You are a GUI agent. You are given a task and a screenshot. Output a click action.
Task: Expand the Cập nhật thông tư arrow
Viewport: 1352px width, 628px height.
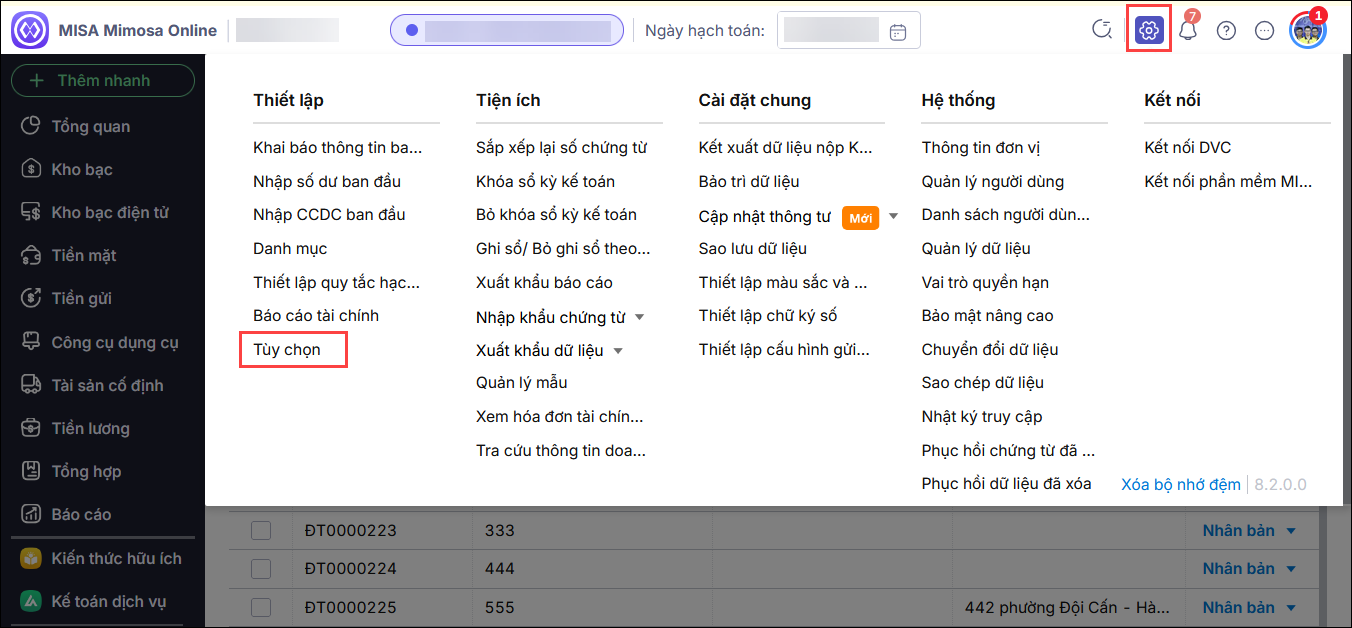894,216
